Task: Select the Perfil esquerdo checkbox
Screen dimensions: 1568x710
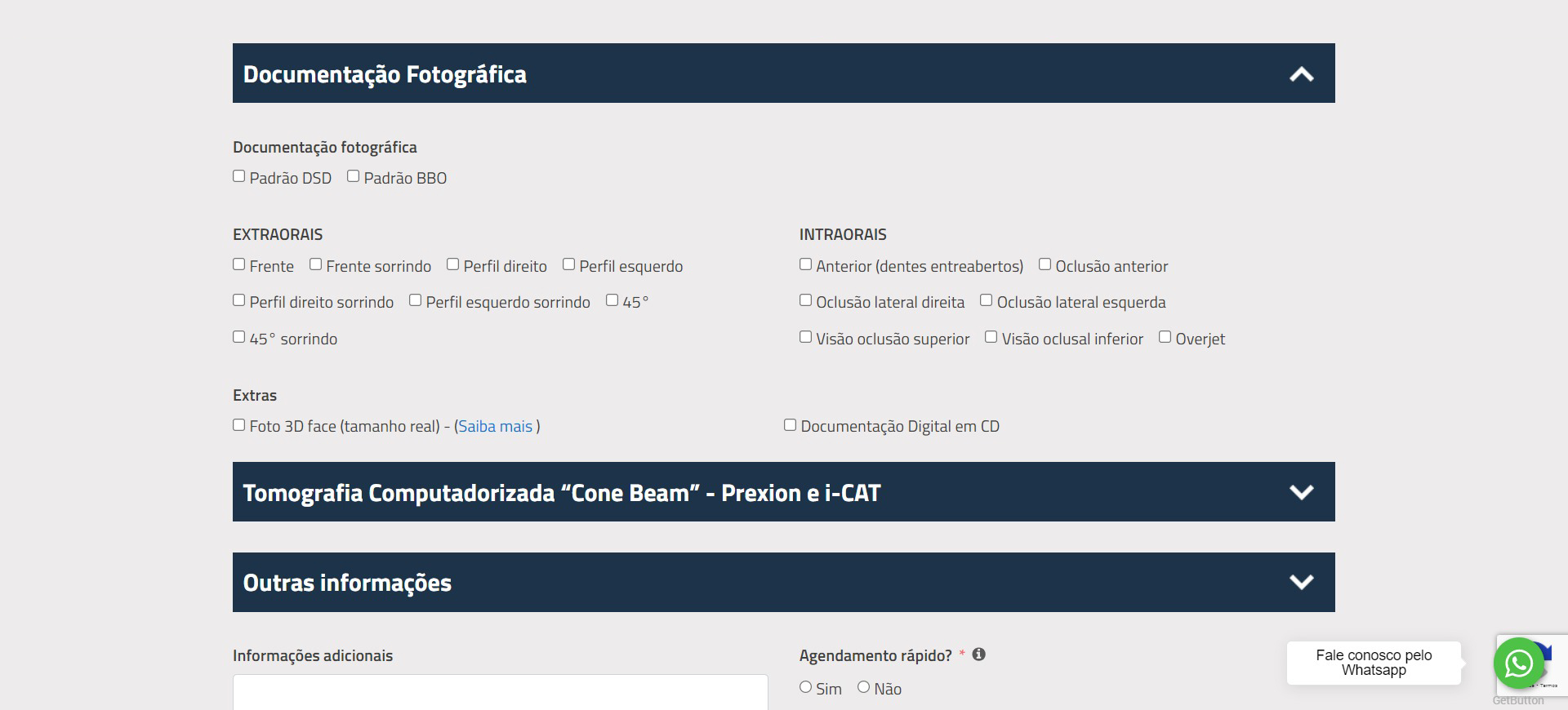Action: click(569, 264)
